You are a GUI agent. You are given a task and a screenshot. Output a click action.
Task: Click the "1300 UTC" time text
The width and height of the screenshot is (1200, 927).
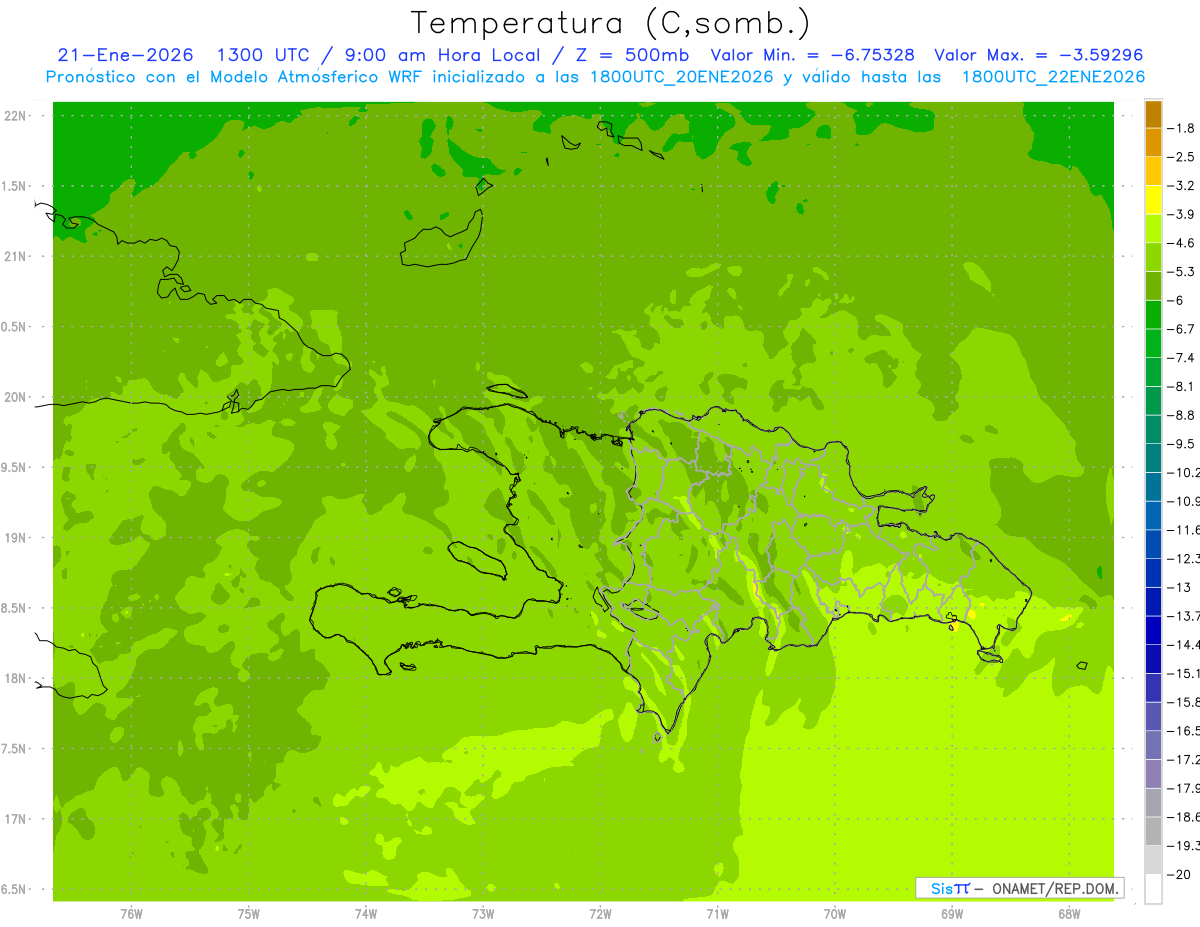(266, 55)
